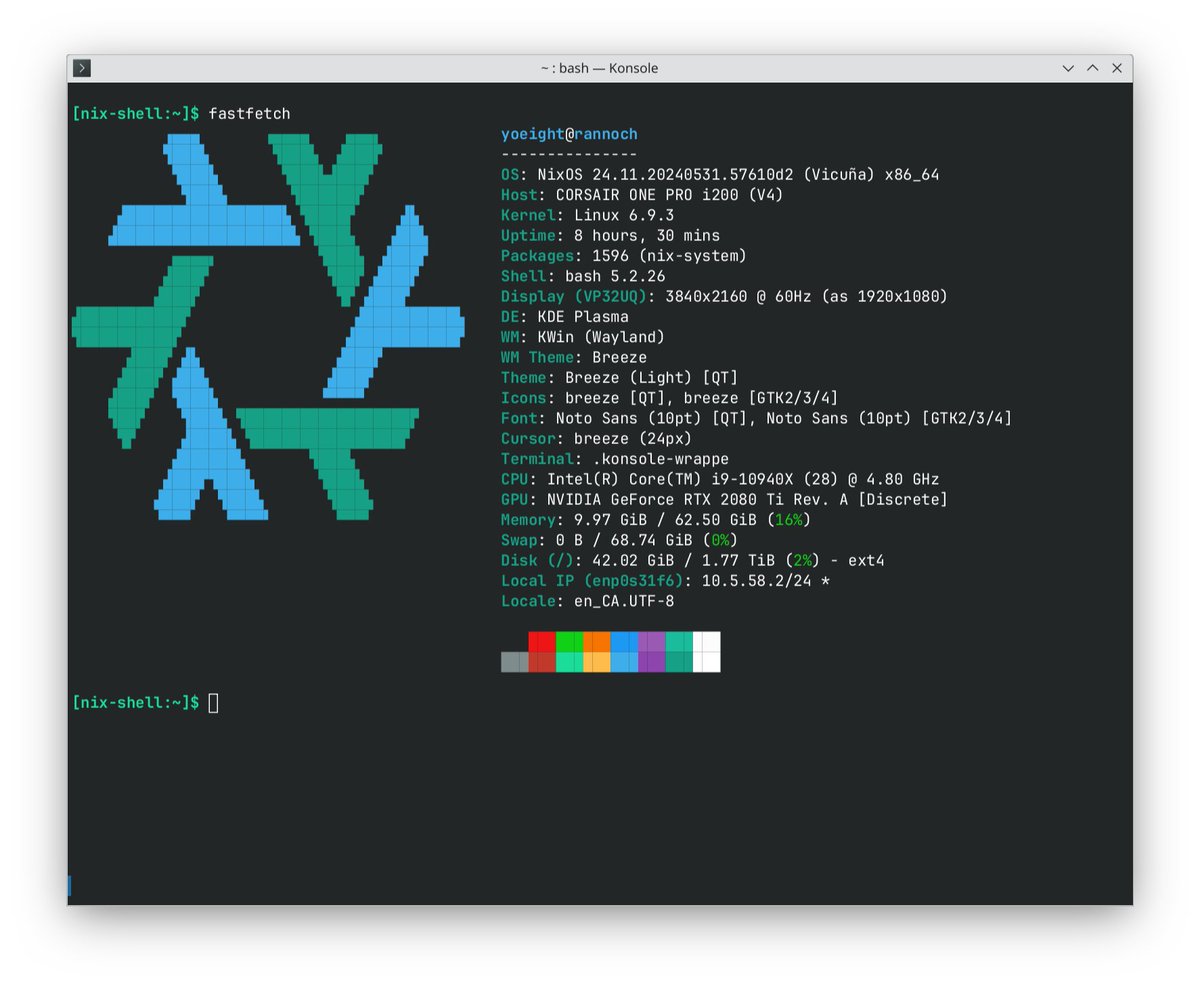
Task: Click the 'WM Theme: Breeze' line
Action: 574,358
